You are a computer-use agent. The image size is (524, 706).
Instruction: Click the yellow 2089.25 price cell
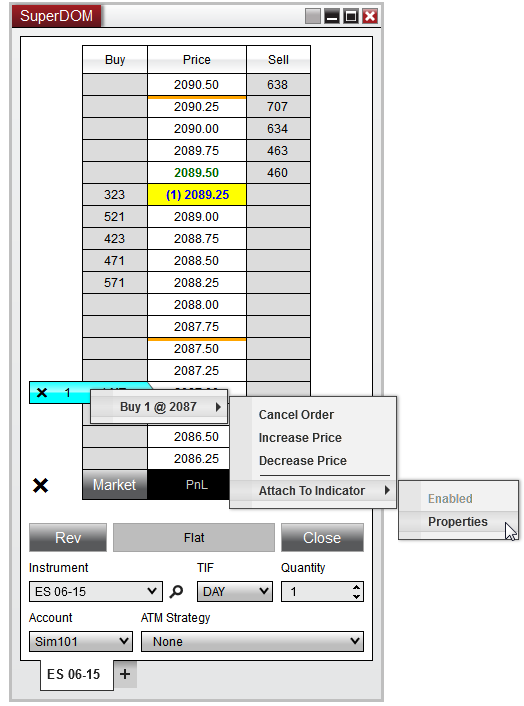tap(197, 195)
